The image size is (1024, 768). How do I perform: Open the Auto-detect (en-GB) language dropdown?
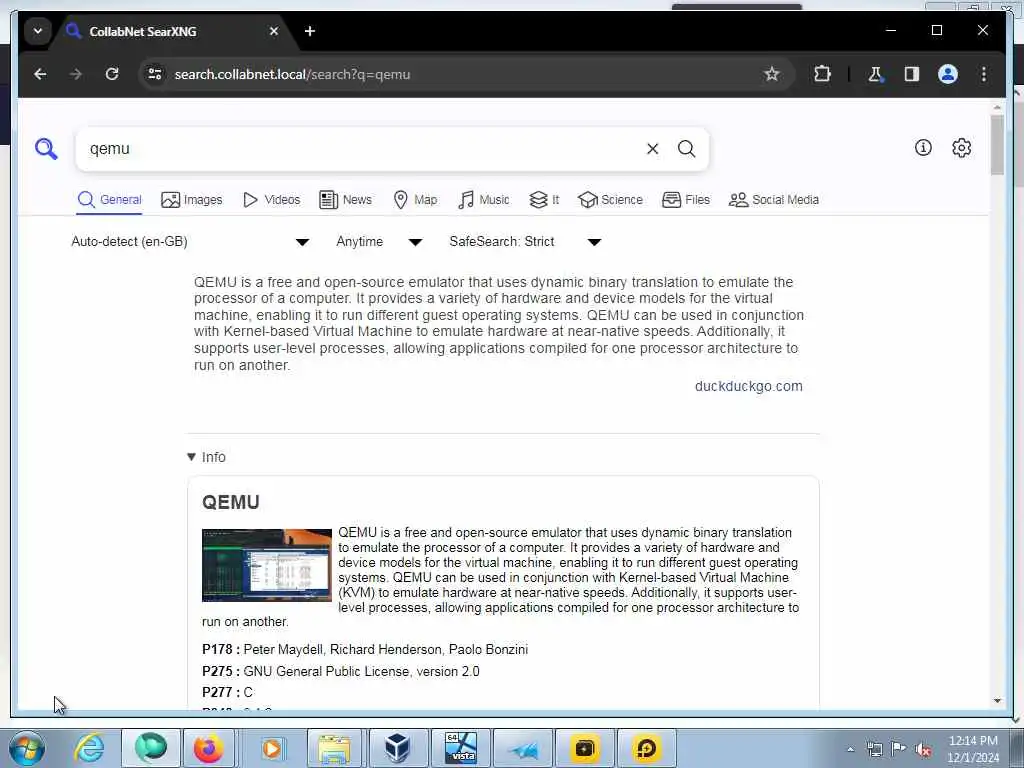tap(189, 242)
